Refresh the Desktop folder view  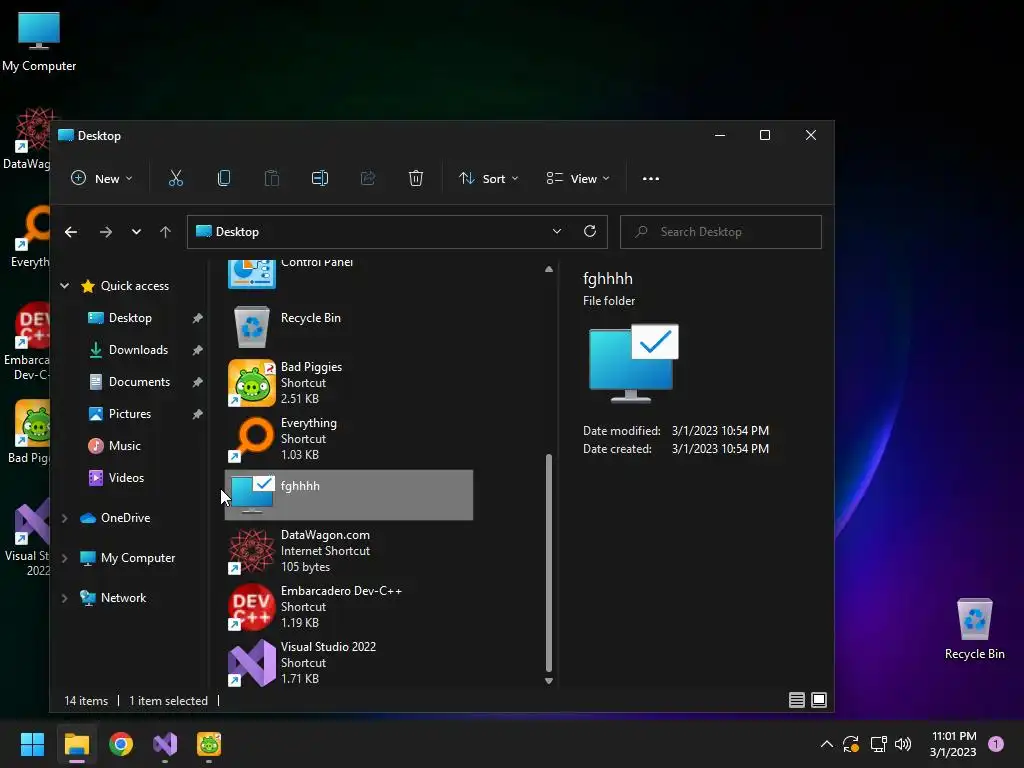pyautogui.click(x=590, y=231)
